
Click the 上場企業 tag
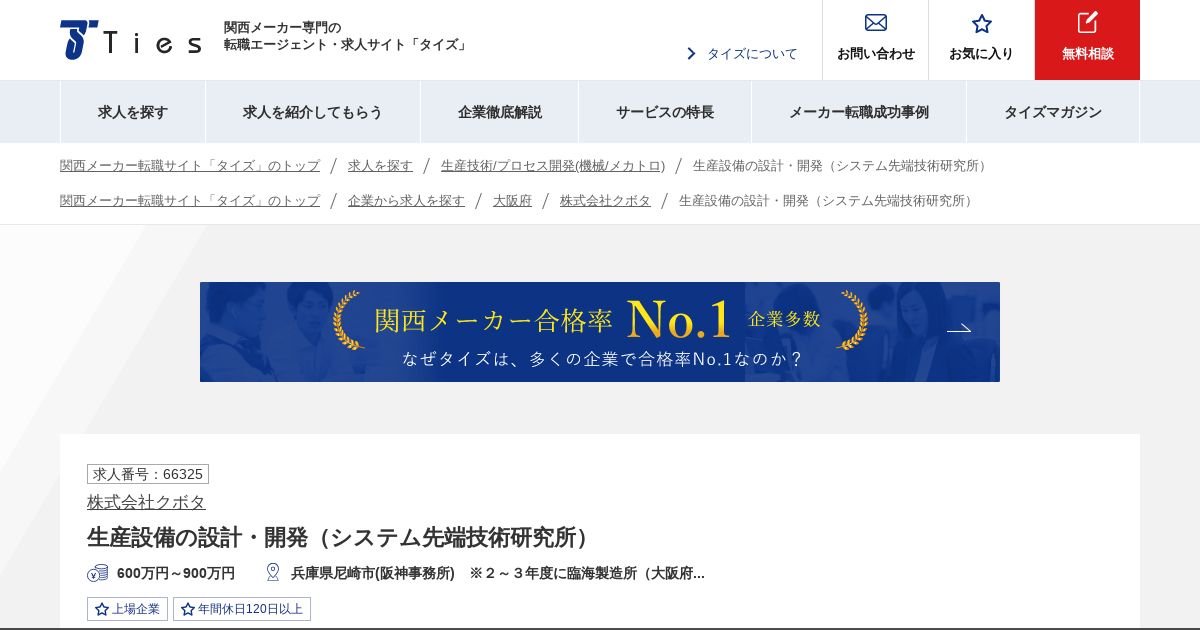click(127, 609)
